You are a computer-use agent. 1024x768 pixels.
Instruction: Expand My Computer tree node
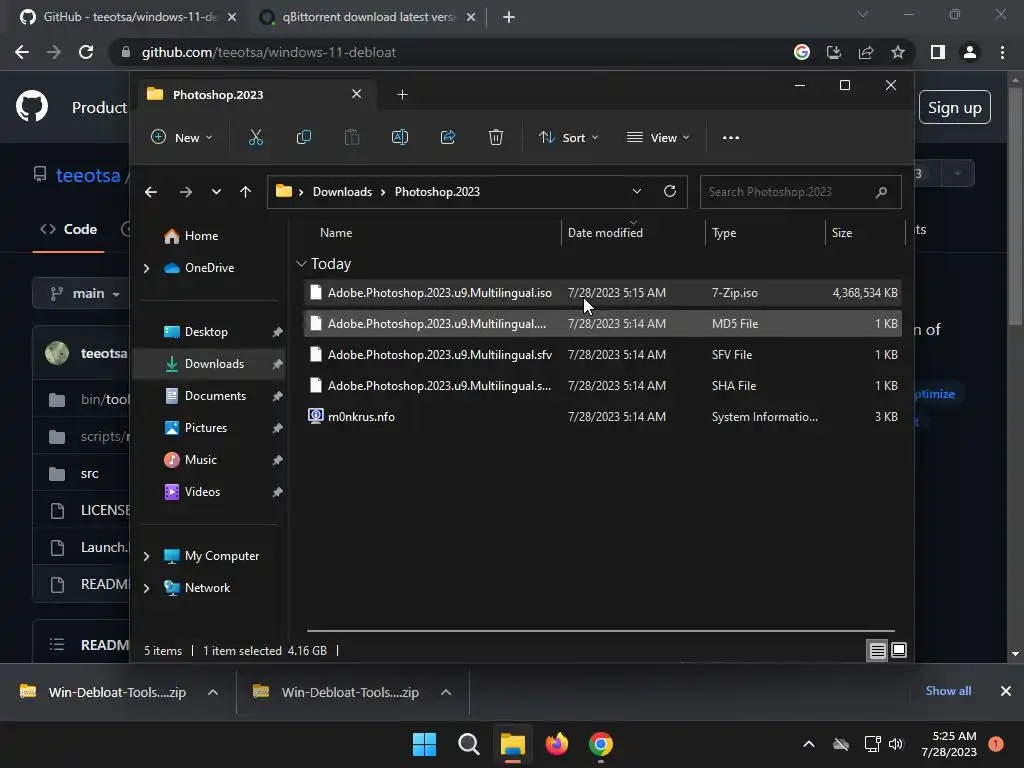pos(146,556)
